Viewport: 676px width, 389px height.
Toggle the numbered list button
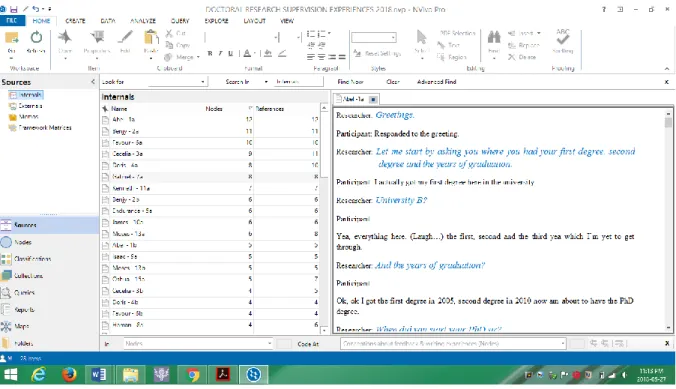pos(322,34)
